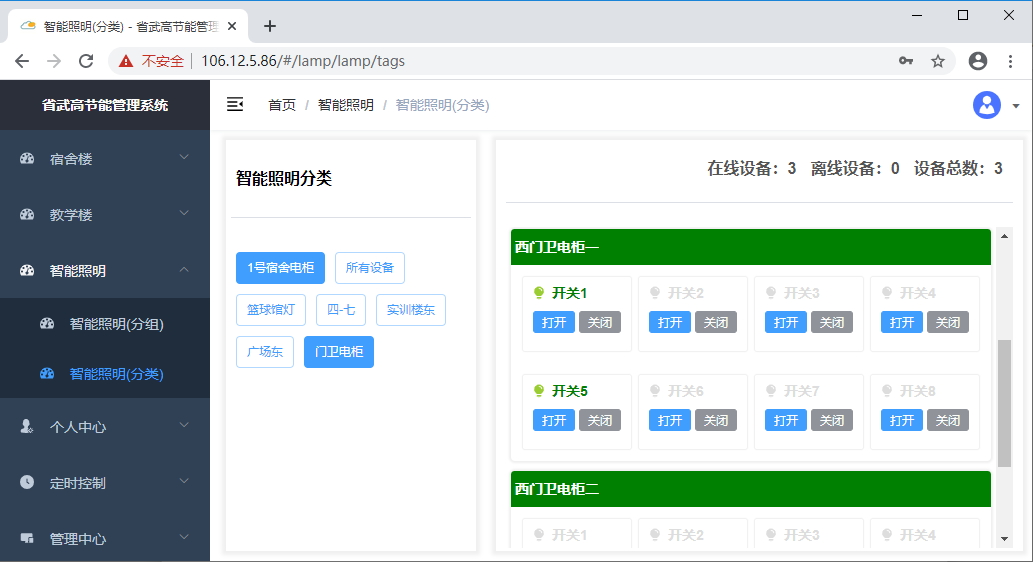Expand the 宿舍楼 menu chevron
This screenshot has height=562, width=1033.
tap(184, 157)
